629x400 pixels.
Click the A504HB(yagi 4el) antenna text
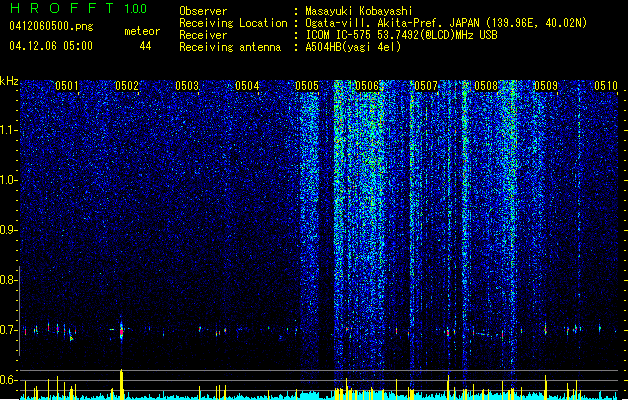tap(353, 47)
